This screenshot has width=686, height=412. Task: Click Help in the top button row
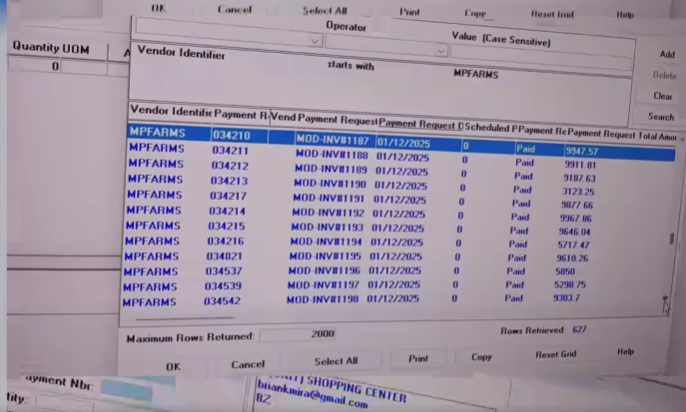coord(625,15)
